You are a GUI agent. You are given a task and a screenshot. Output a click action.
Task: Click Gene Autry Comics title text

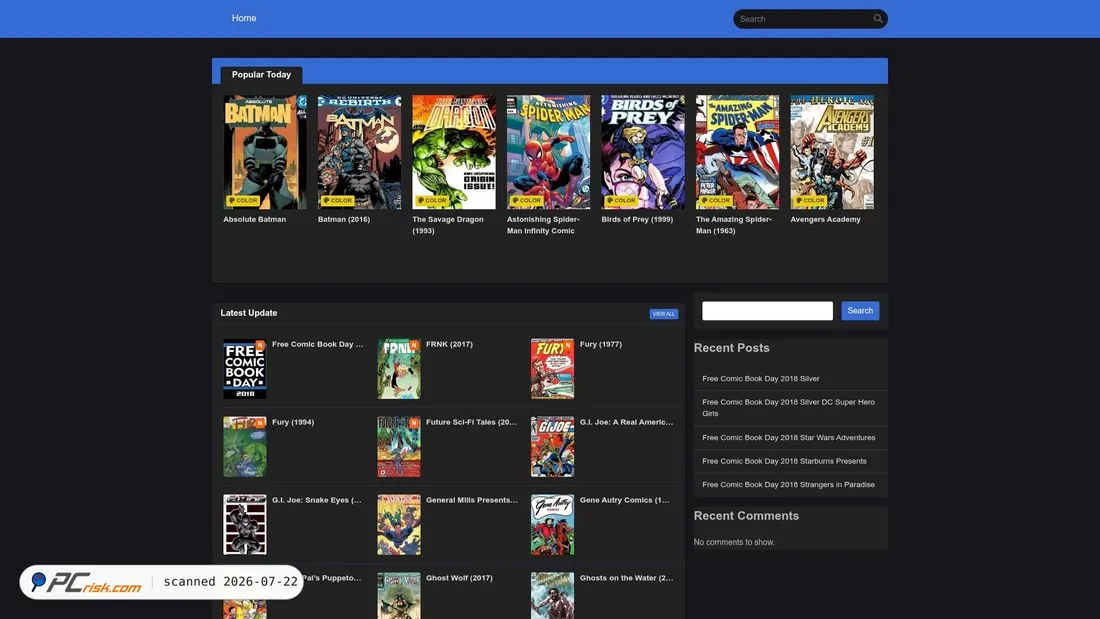pos(624,500)
